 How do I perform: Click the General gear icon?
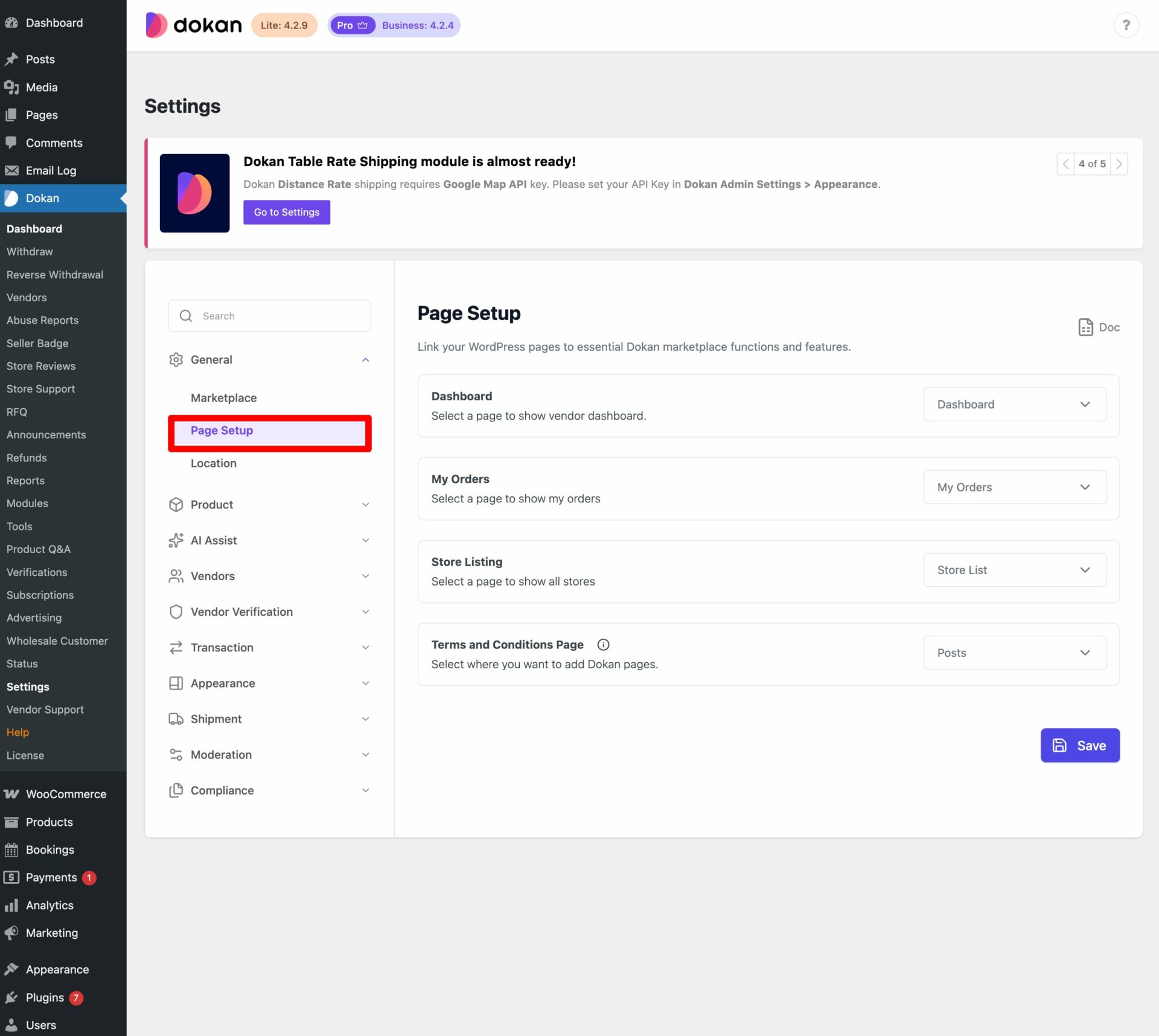tap(176, 360)
